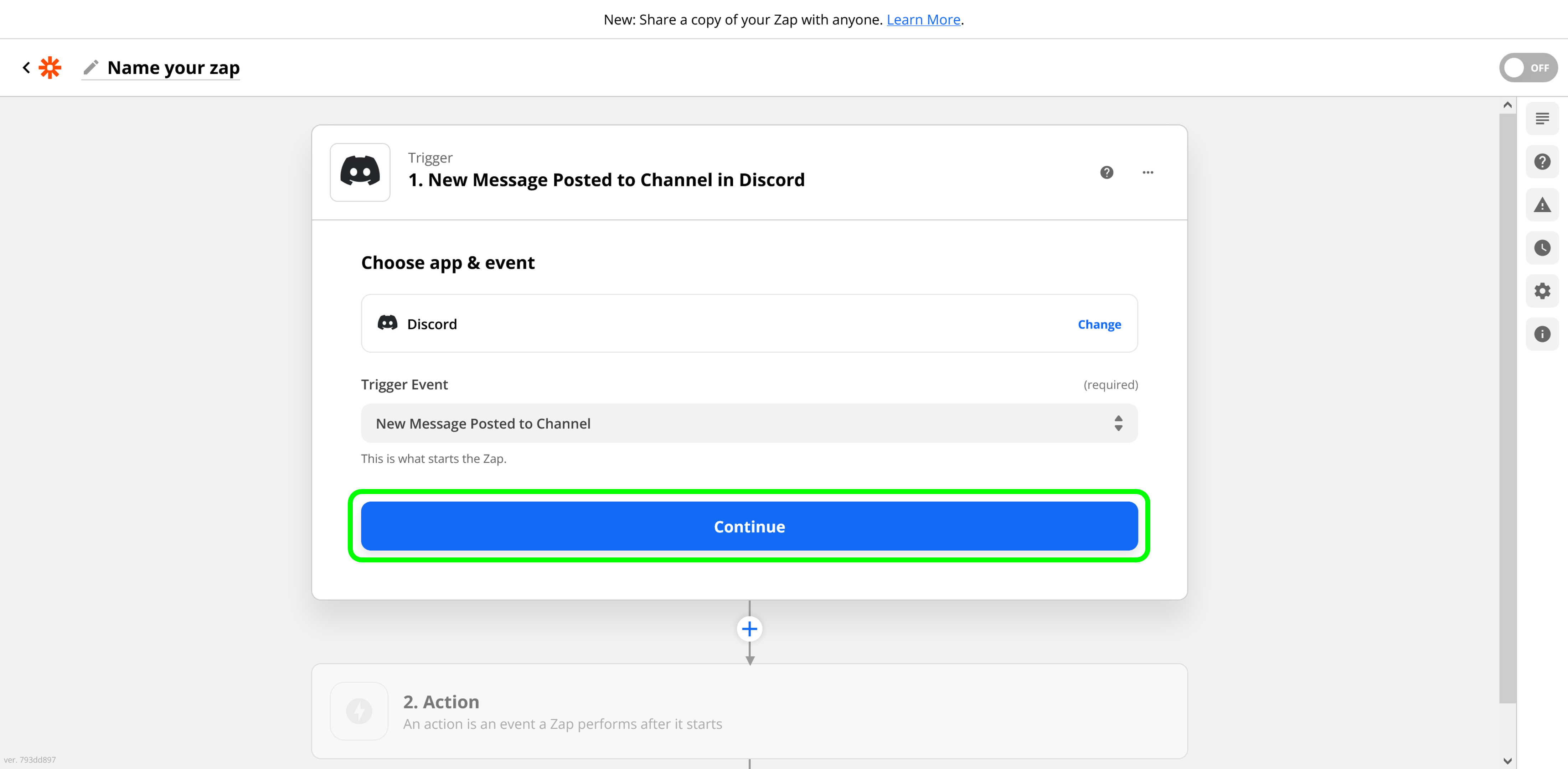Click the pencil icon to rename zap

(91, 68)
